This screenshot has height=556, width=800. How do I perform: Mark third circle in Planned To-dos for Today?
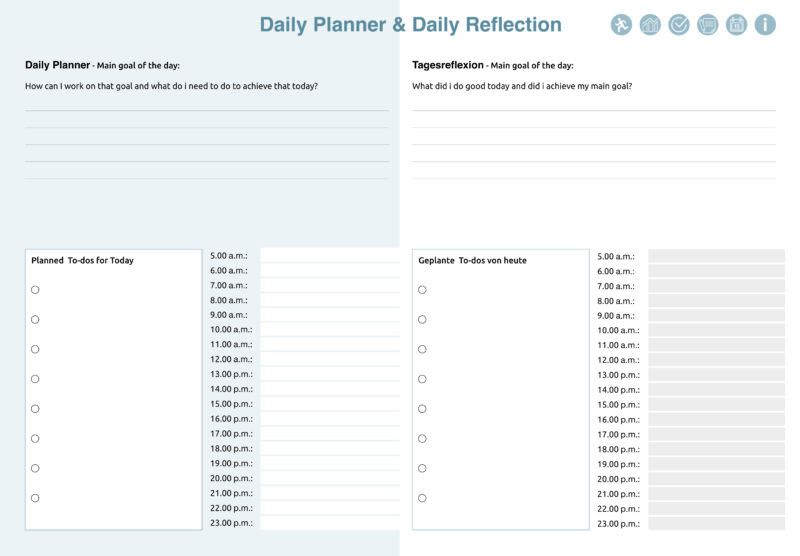tap(35, 349)
